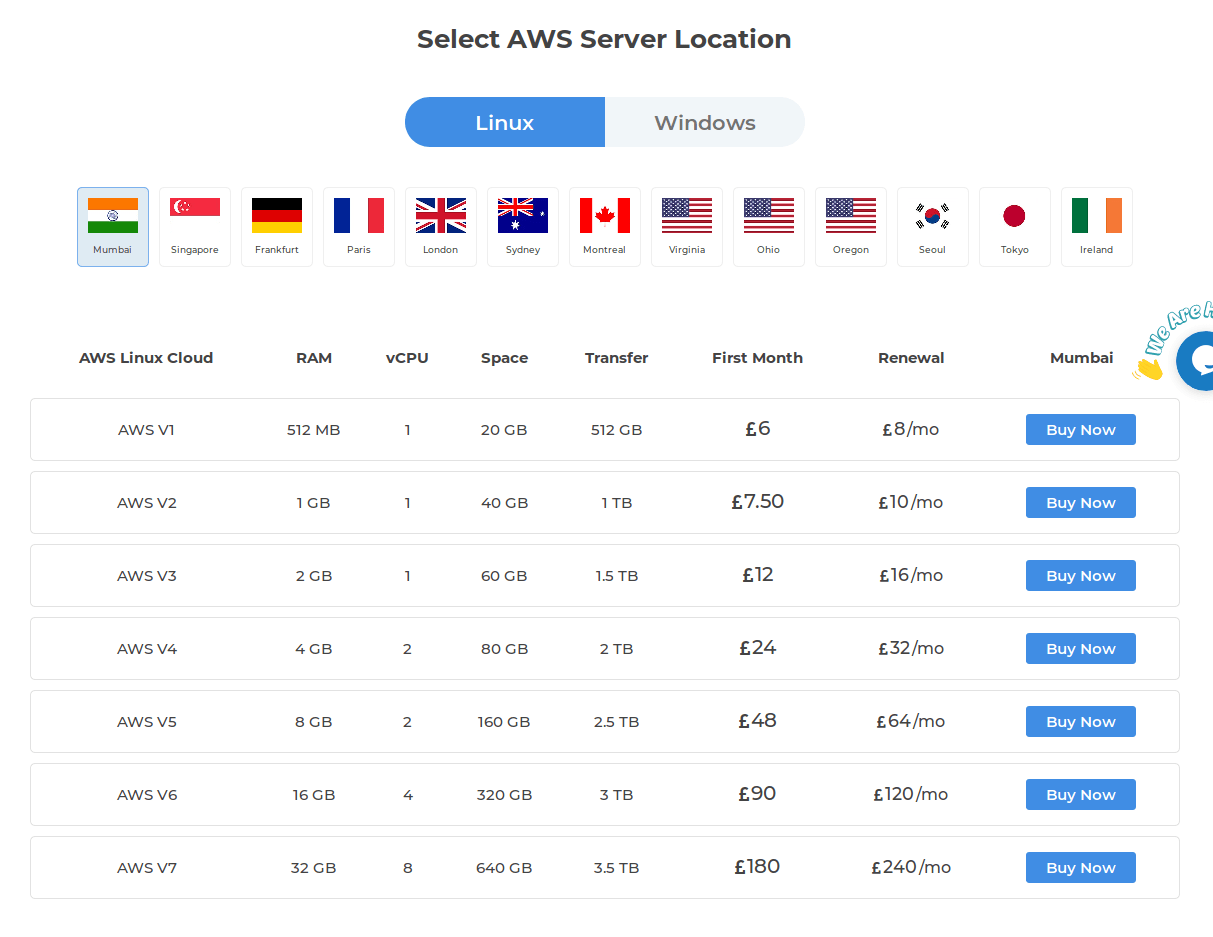Select the Oregon US flag location

pos(851,227)
